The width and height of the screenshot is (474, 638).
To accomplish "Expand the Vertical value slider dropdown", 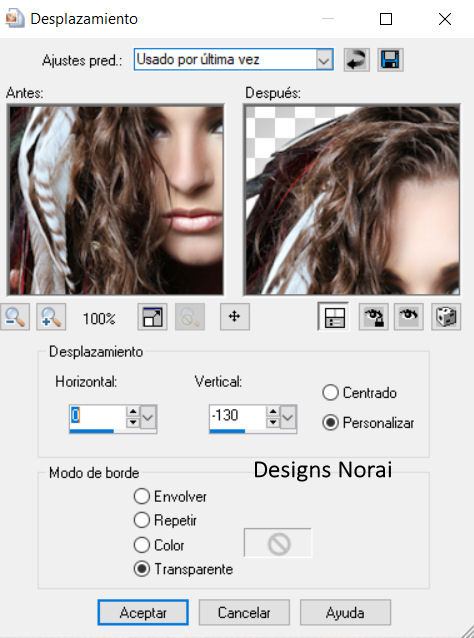I will (288, 417).
